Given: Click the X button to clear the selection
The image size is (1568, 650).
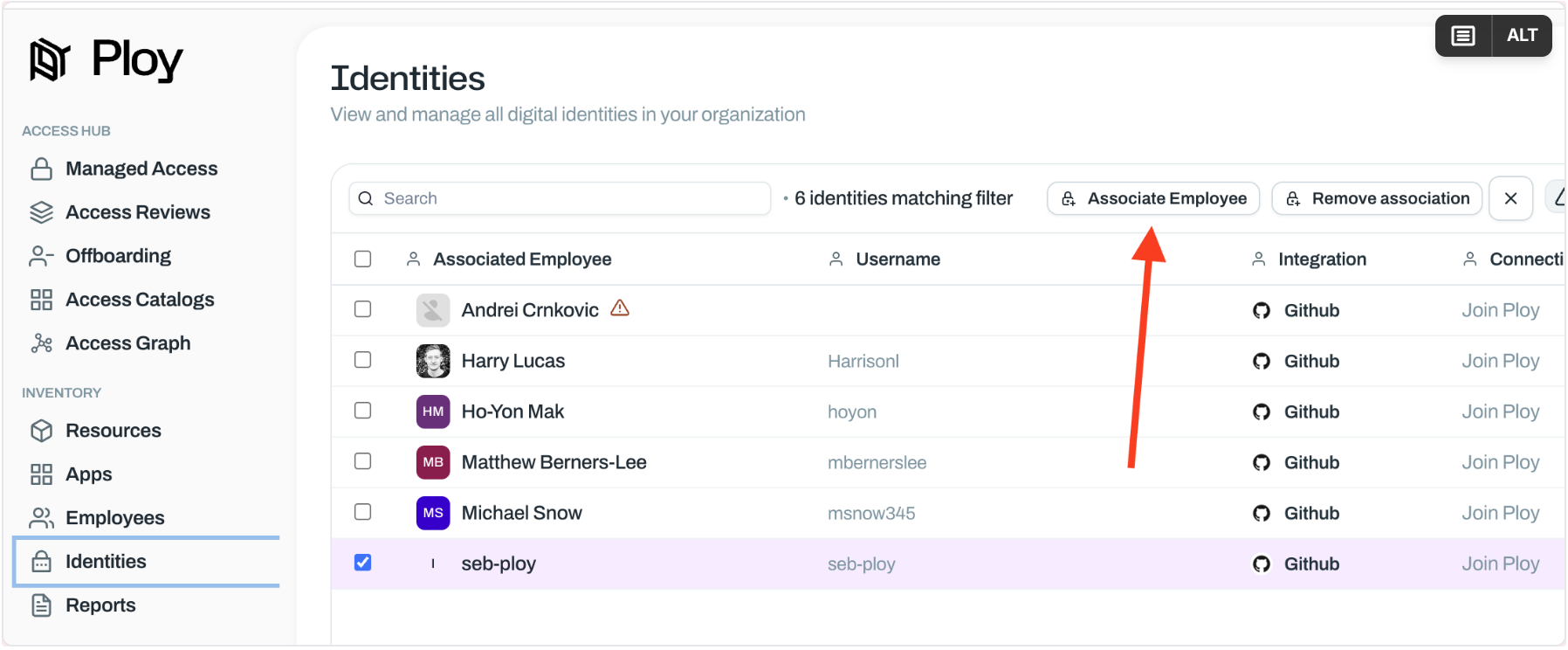Looking at the screenshot, I should tap(1510, 198).
